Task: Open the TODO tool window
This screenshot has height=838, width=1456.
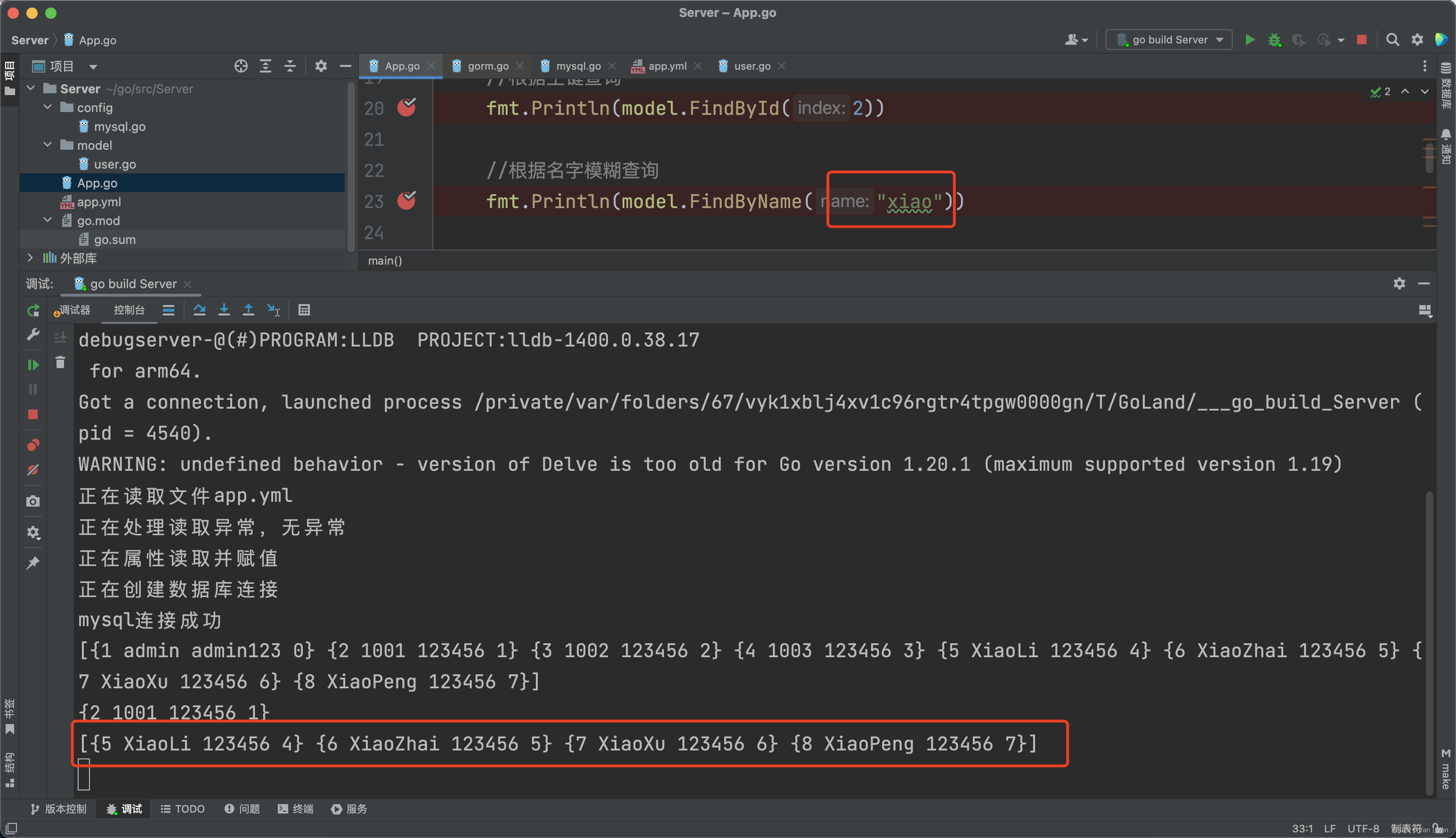Action: [182, 809]
